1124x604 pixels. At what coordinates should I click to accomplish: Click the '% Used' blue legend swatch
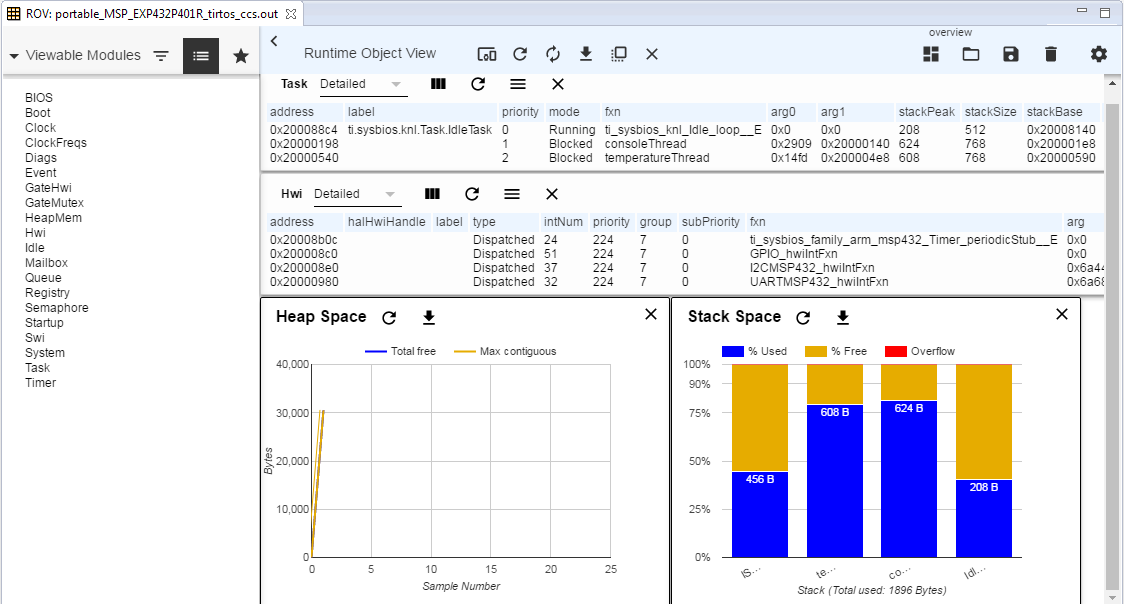[732, 351]
